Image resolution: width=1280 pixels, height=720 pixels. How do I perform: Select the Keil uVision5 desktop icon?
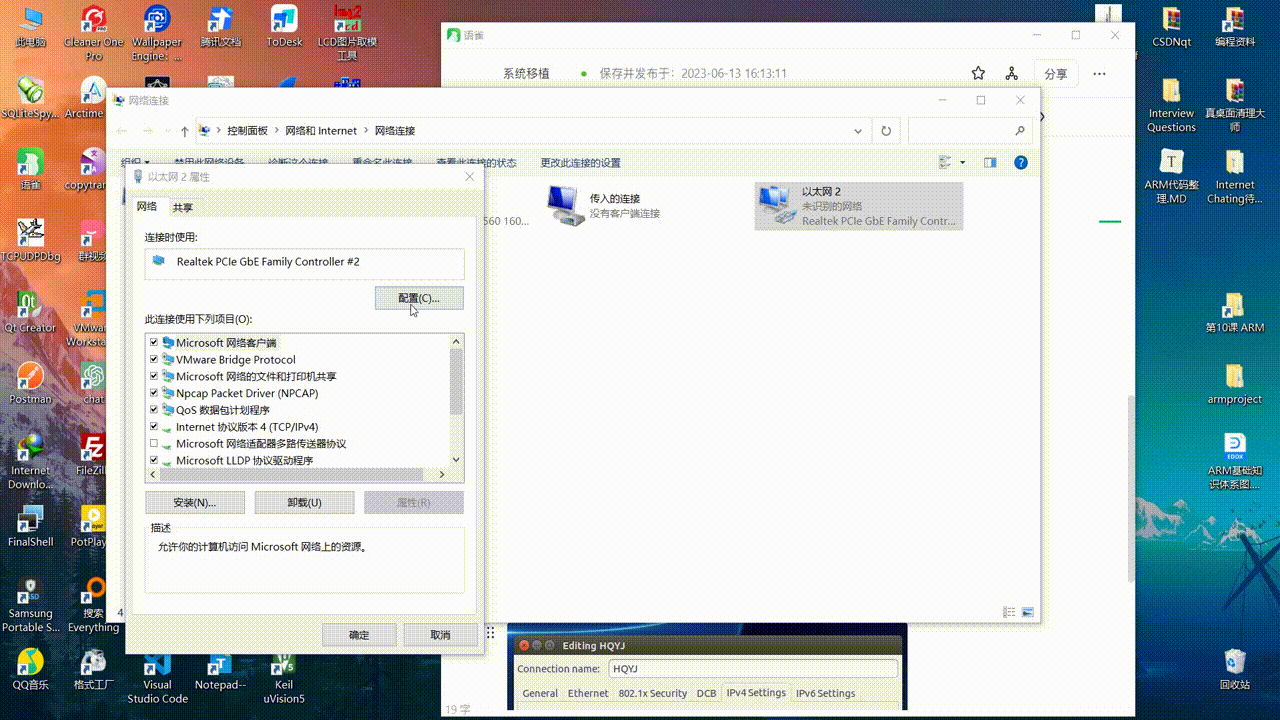coord(284,678)
